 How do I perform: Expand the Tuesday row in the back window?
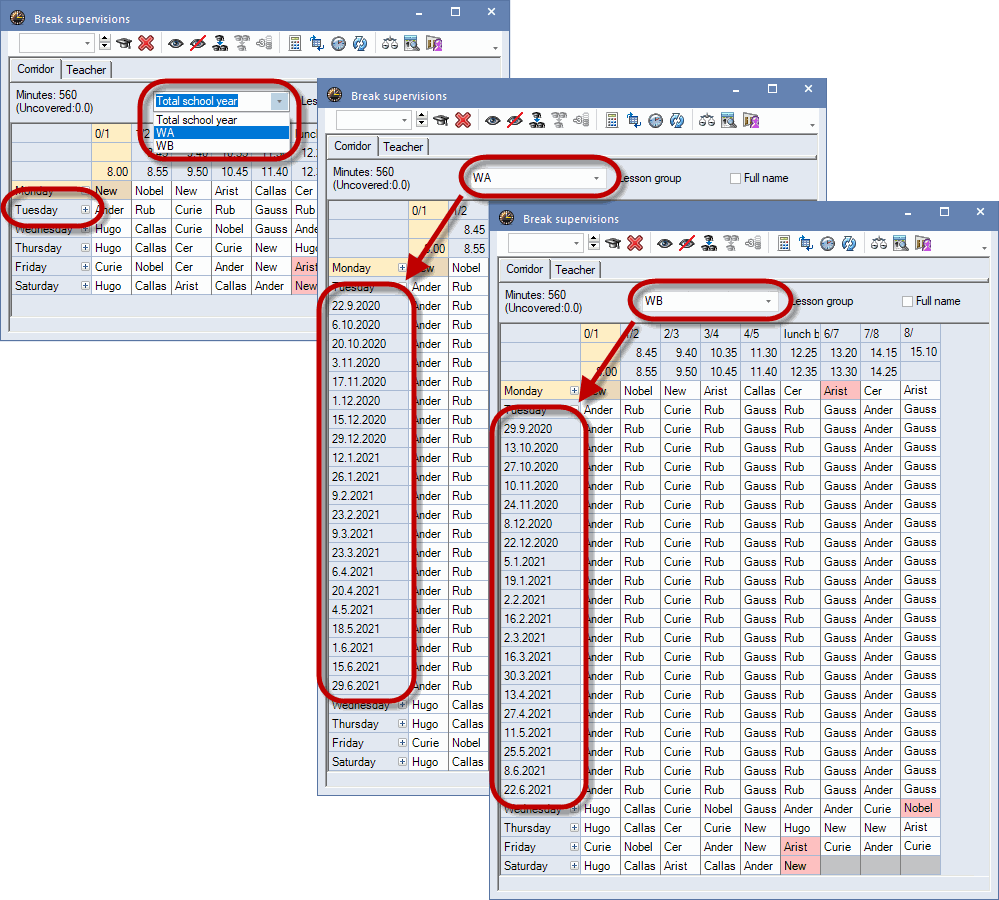pos(85,210)
